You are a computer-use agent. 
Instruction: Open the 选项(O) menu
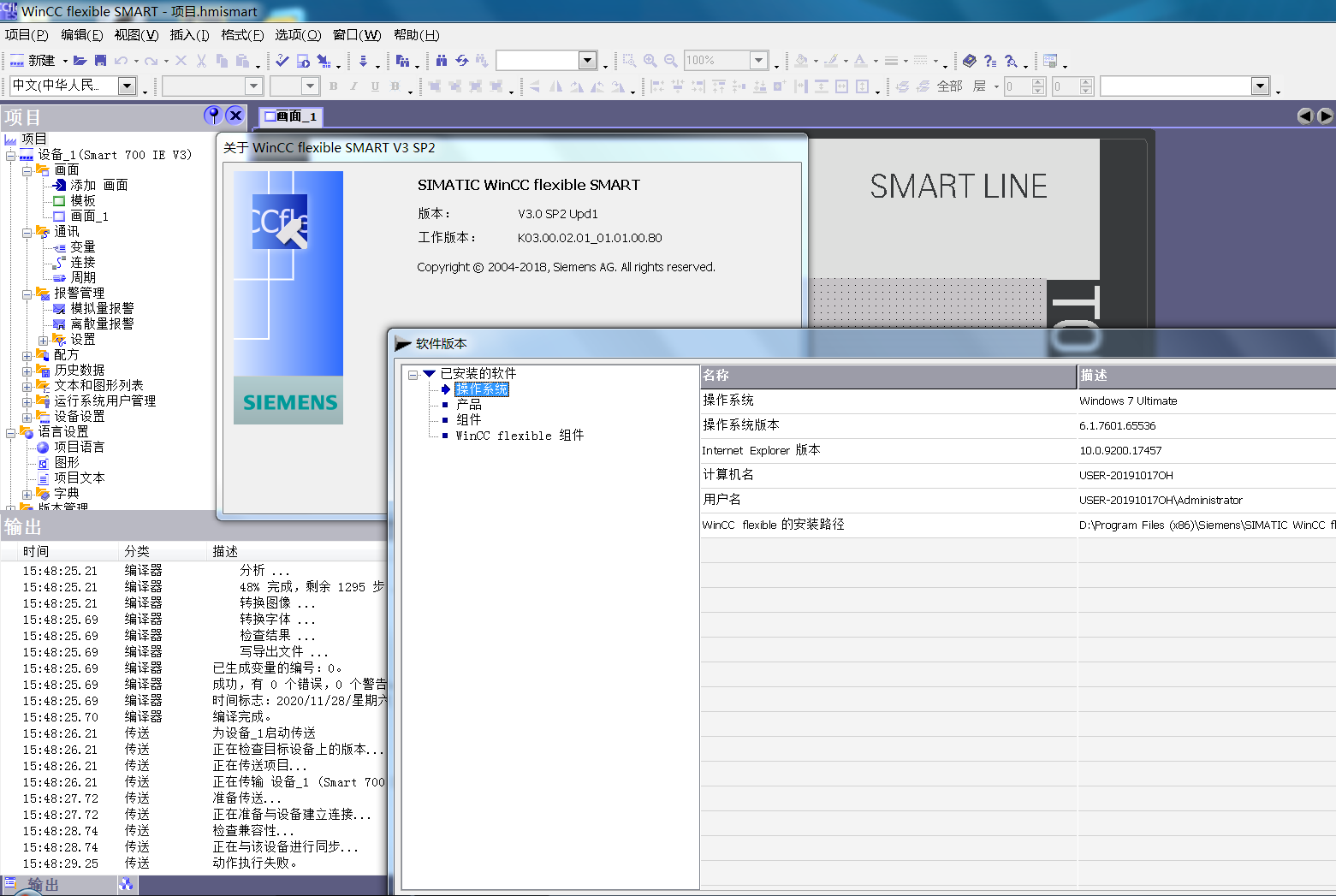point(297,35)
